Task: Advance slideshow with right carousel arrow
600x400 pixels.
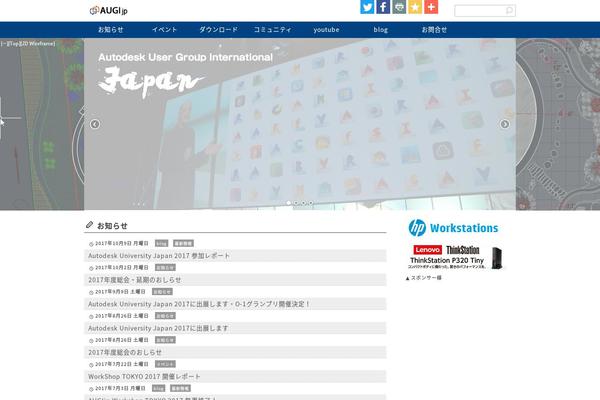Action: click(x=505, y=124)
